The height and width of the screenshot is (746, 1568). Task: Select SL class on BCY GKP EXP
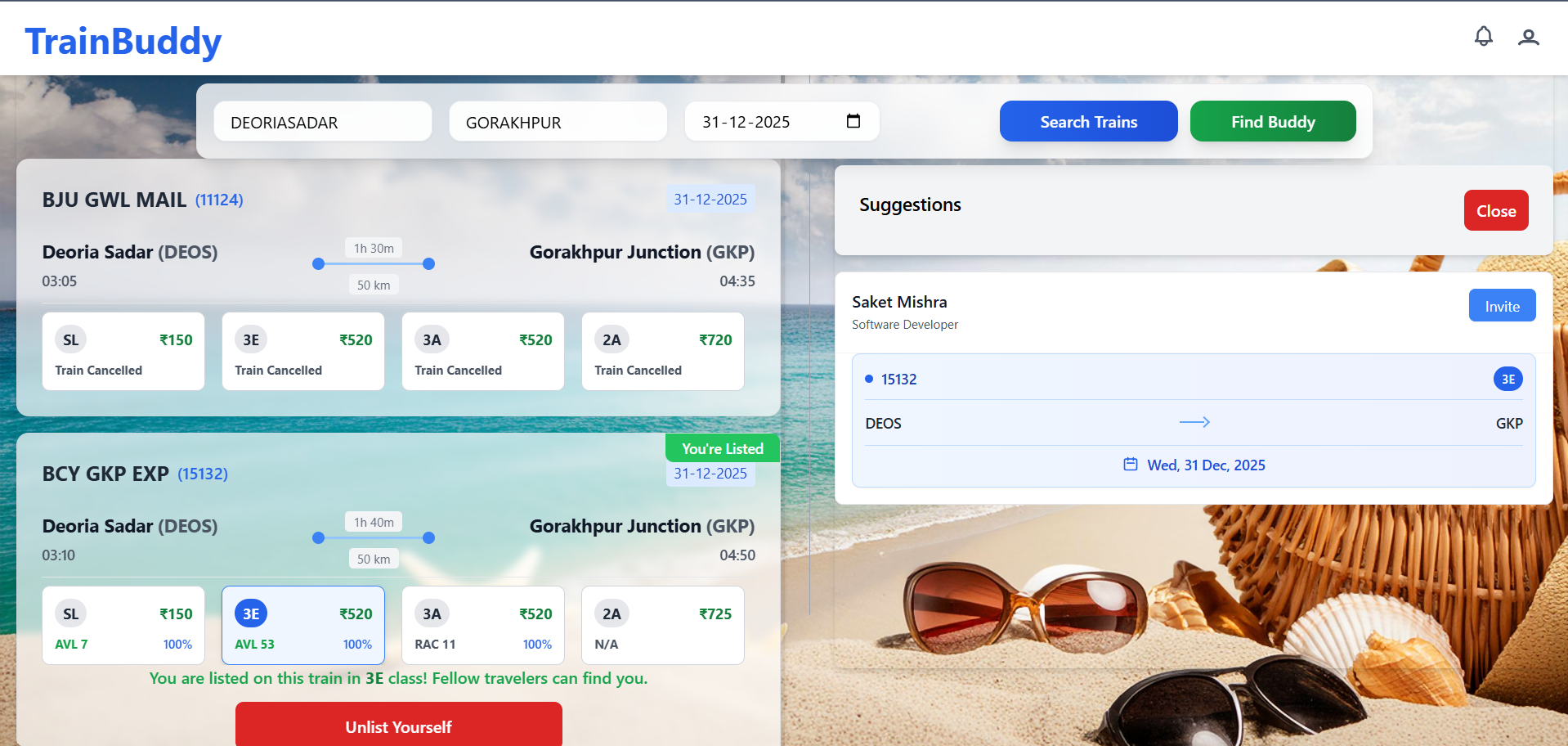(123, 626)
